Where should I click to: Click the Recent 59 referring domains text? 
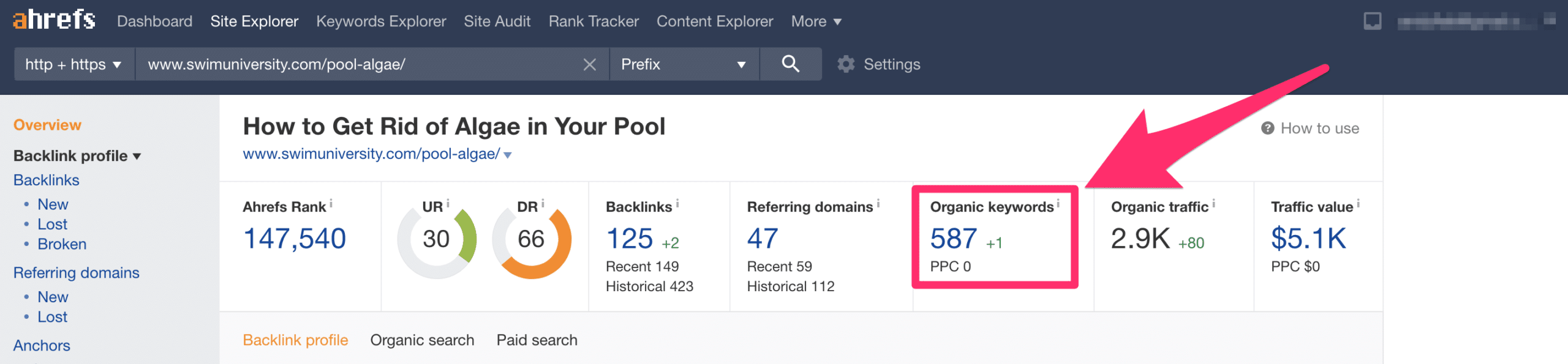click(780, 267)
